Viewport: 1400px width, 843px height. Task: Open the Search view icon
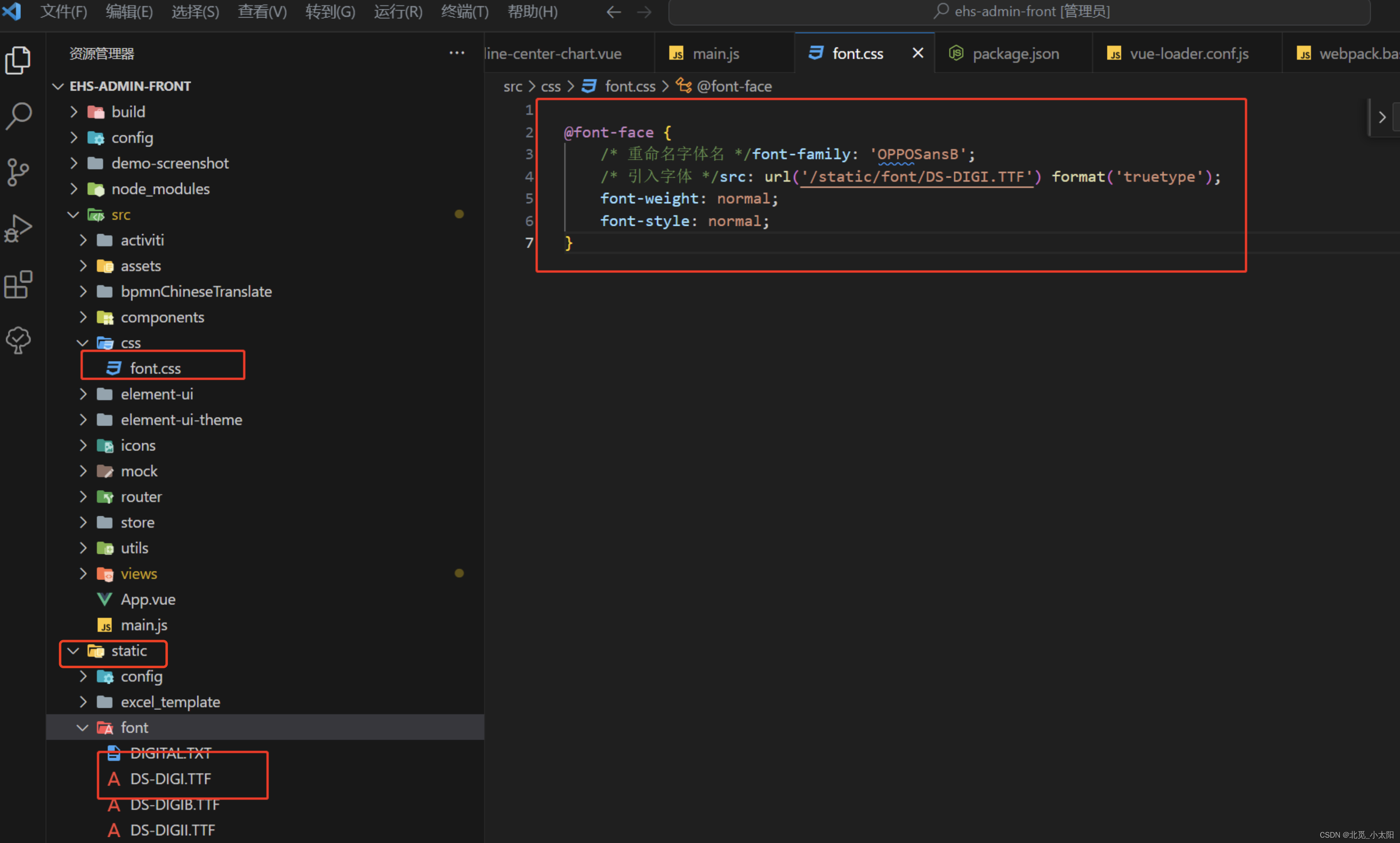(18, 116)
